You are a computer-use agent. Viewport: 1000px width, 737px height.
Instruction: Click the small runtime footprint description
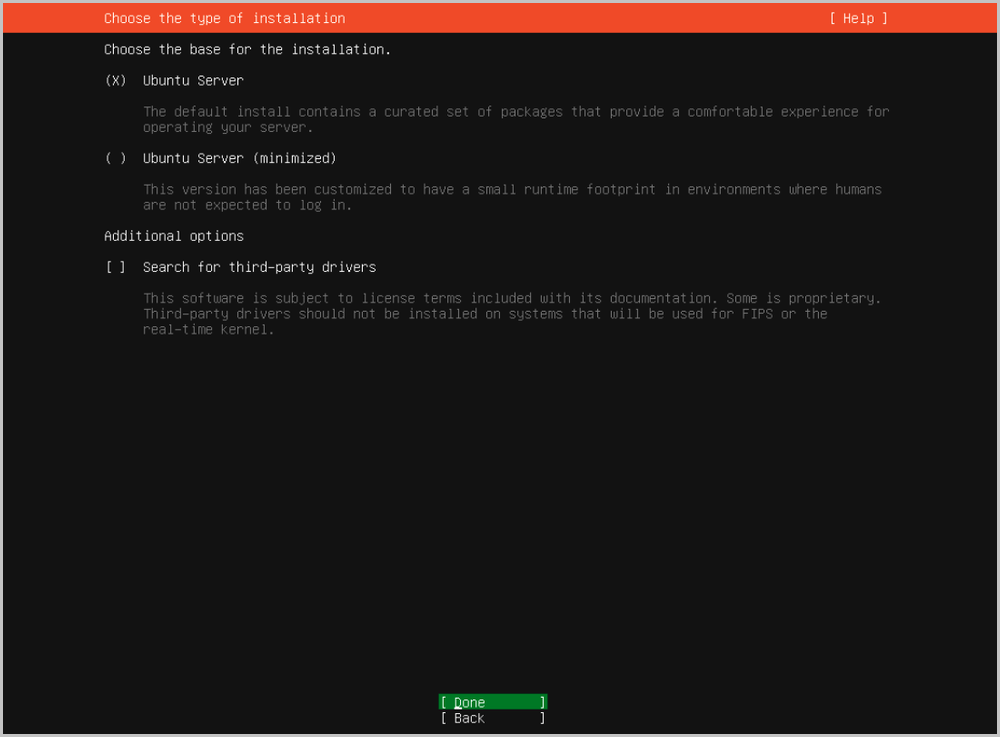point(512,189)
